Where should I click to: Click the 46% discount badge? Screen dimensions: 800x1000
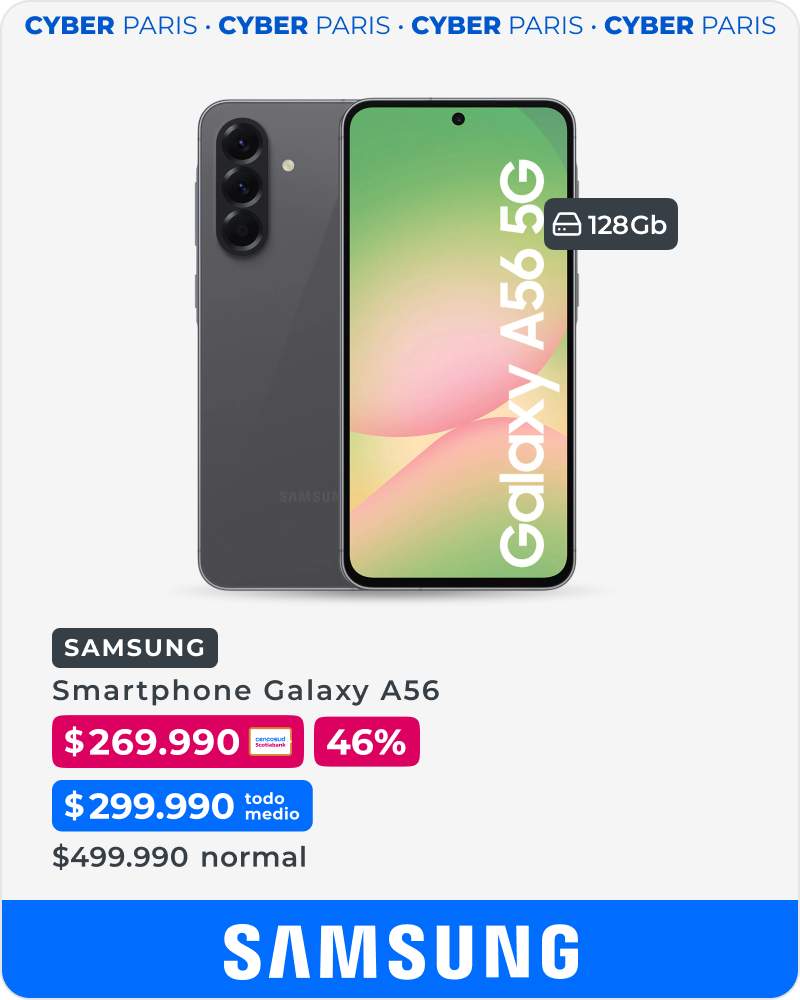tap(367, 742)
